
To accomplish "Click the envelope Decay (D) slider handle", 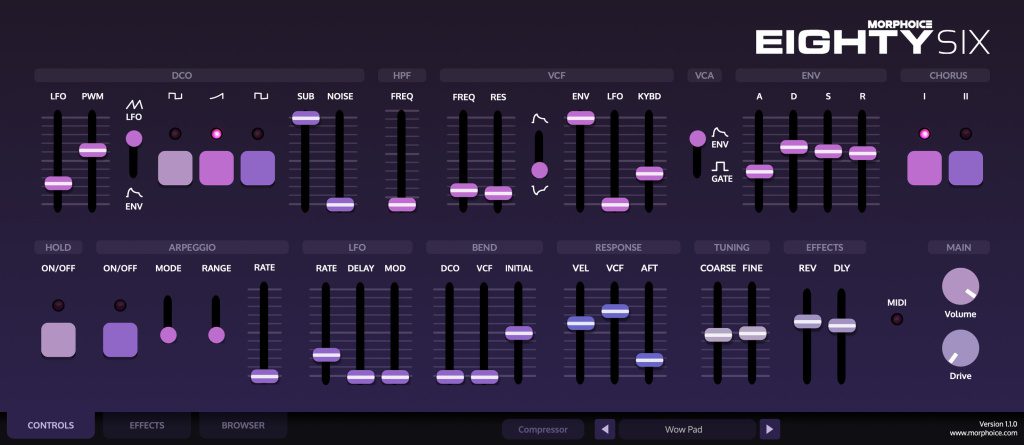I will coord(793,147).
